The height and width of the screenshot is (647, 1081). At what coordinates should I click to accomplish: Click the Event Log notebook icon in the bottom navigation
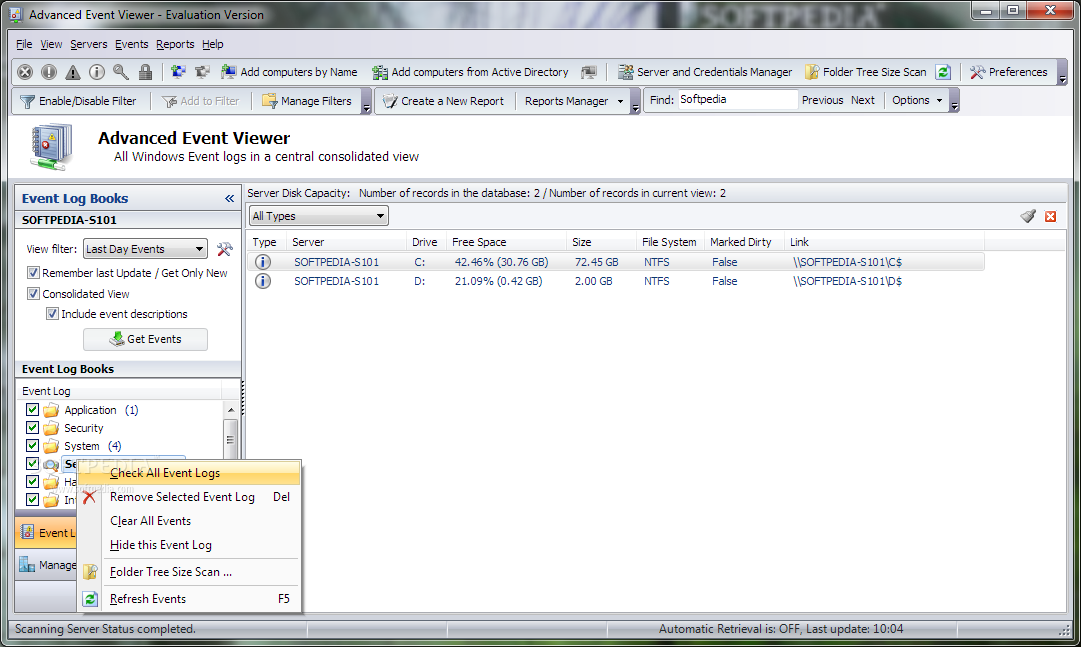(x=28, y=532)
